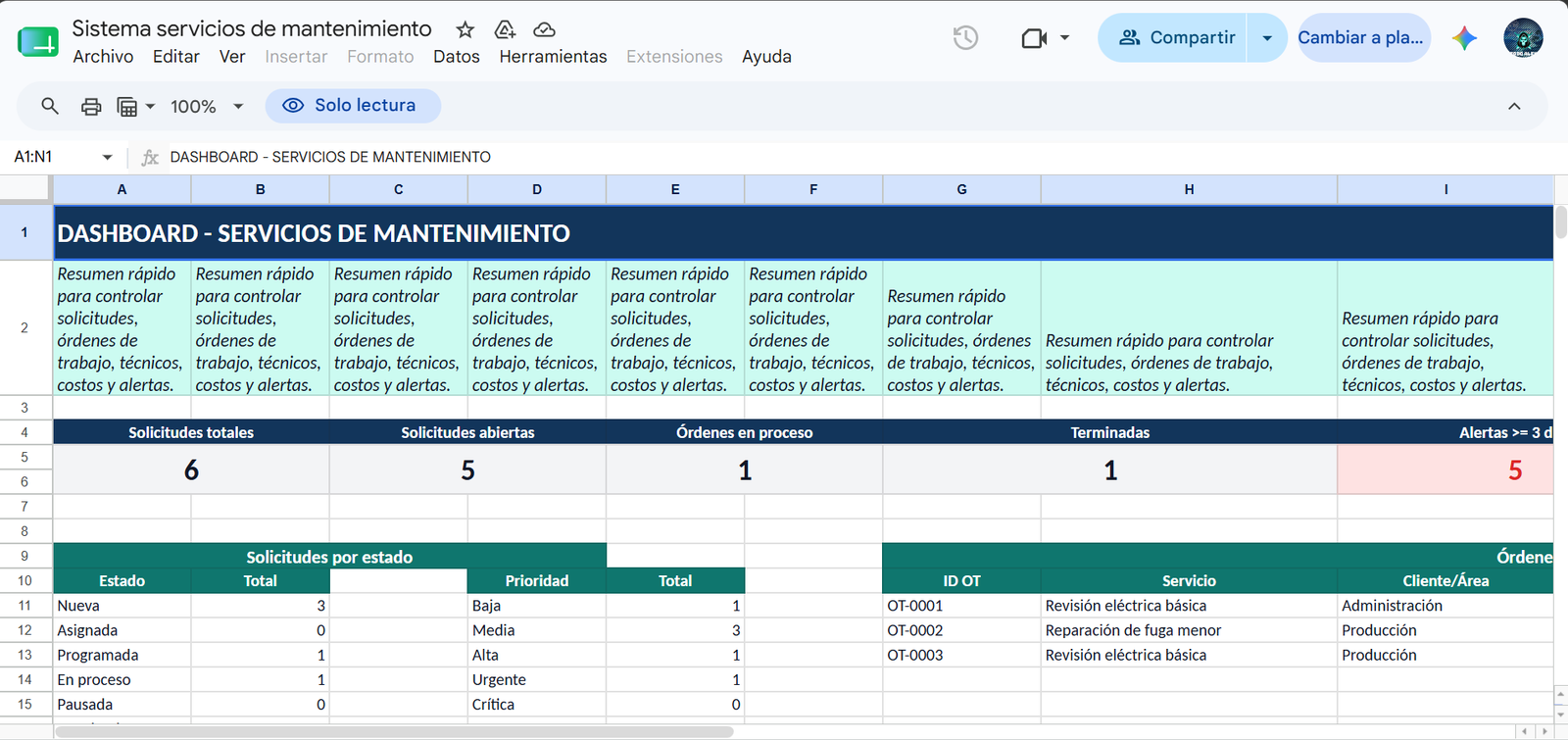
Task: Select the Órdenes en proceso header cell
Action: pos(745,432)
